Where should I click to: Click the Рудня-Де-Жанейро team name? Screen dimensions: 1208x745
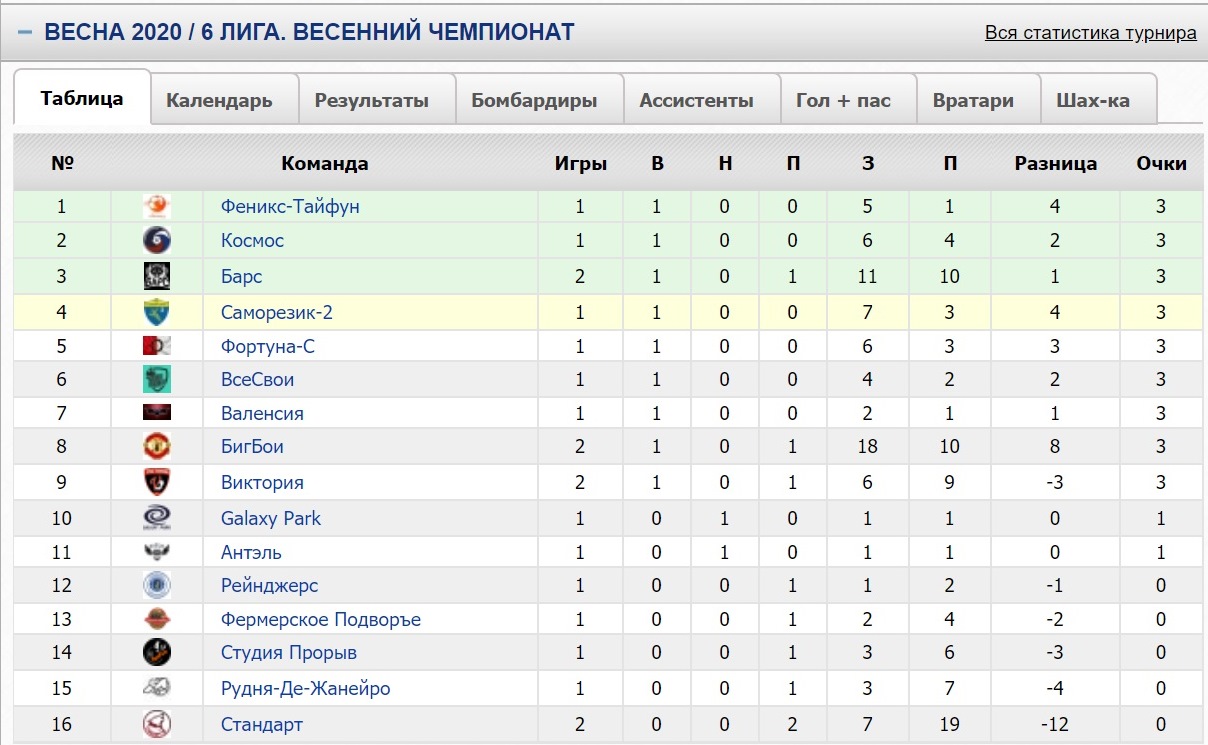click(x=306, y=688)
